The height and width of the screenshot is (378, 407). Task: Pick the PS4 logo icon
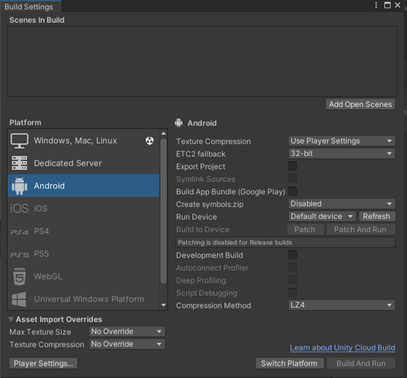(19, 232)
